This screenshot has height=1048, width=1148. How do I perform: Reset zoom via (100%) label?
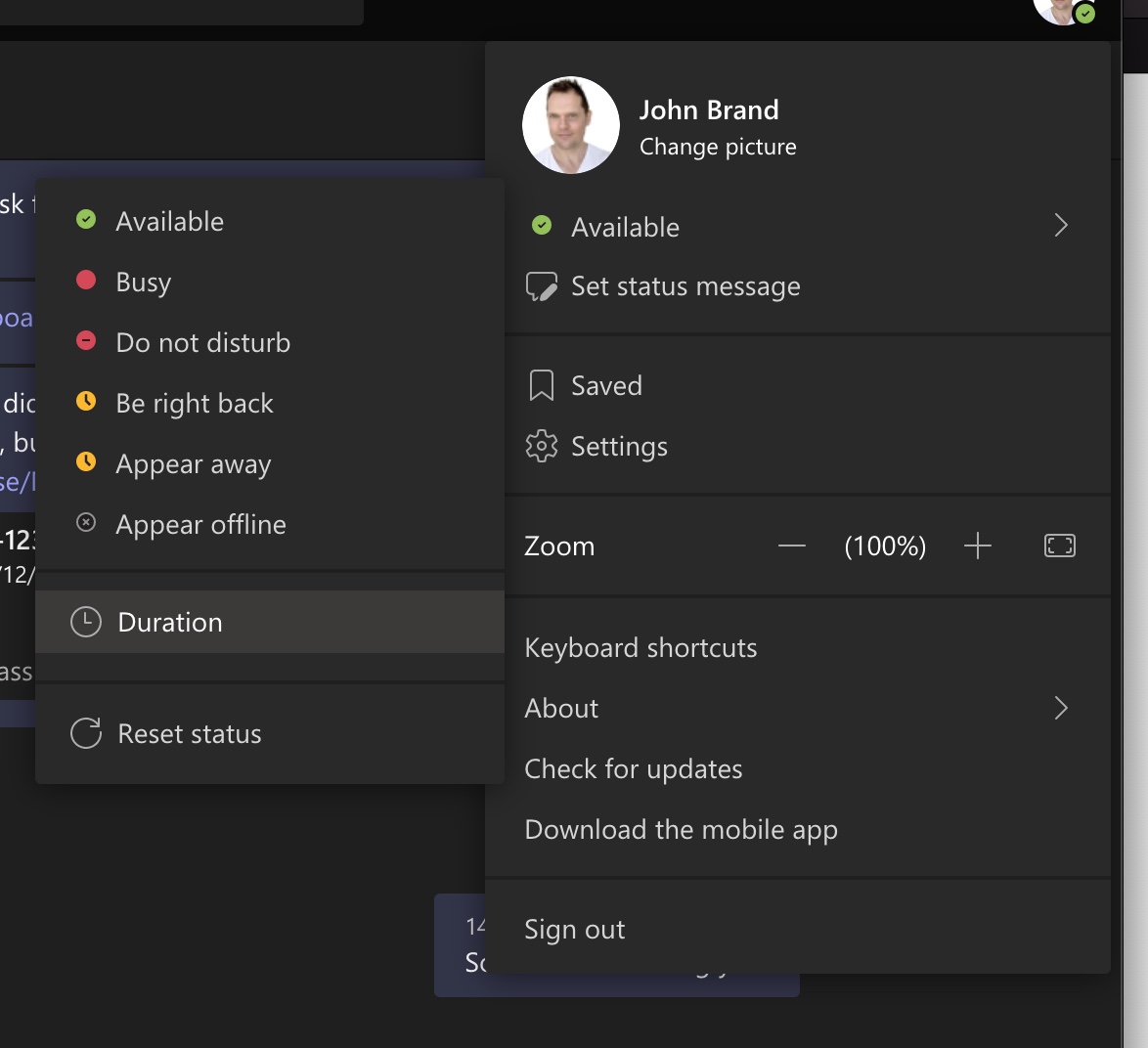click(885, 546)
